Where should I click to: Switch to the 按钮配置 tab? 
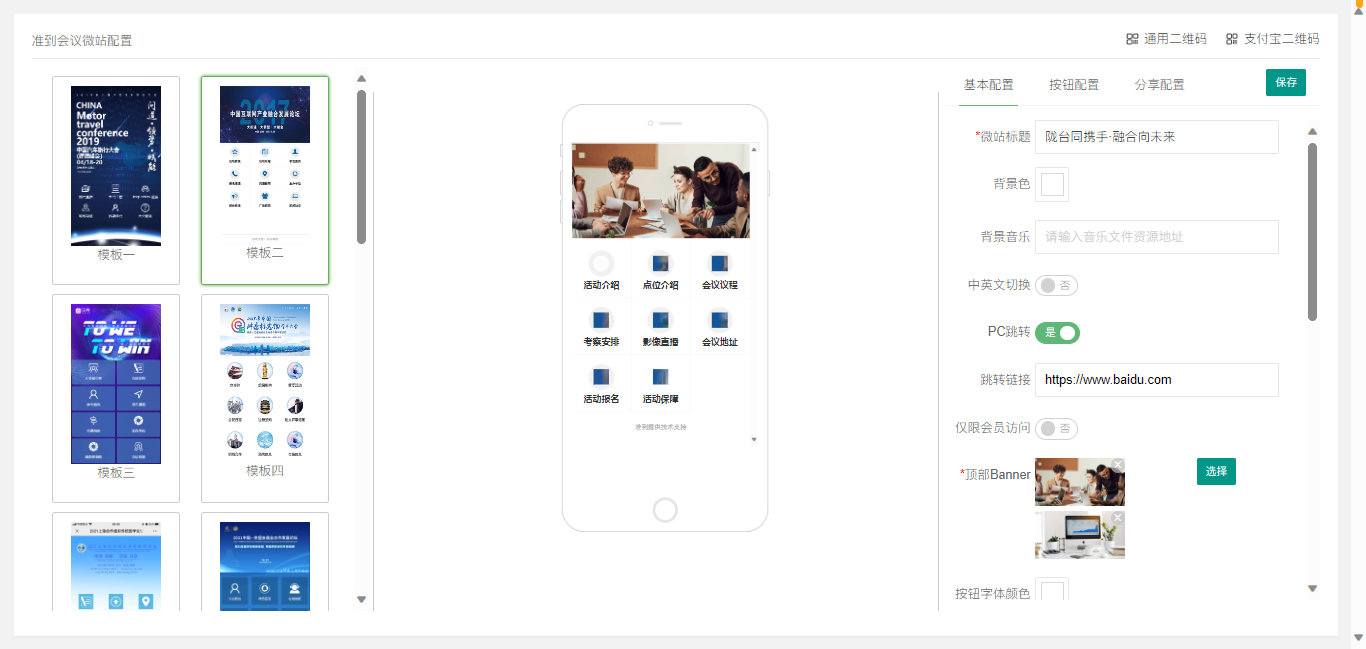[x=1073, y=85]
